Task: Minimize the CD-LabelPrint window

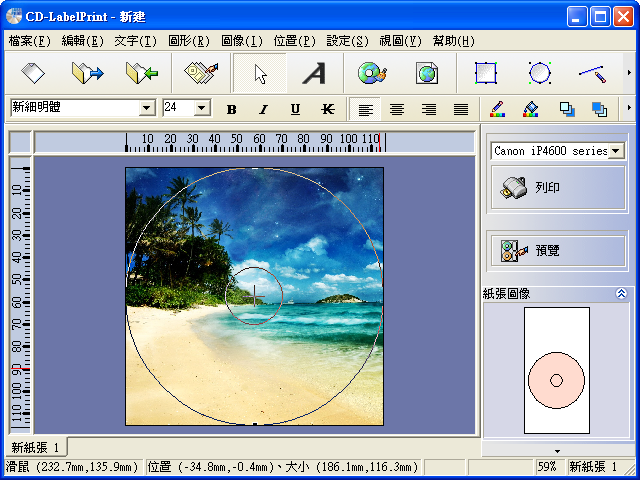Action: pos(577,17)
